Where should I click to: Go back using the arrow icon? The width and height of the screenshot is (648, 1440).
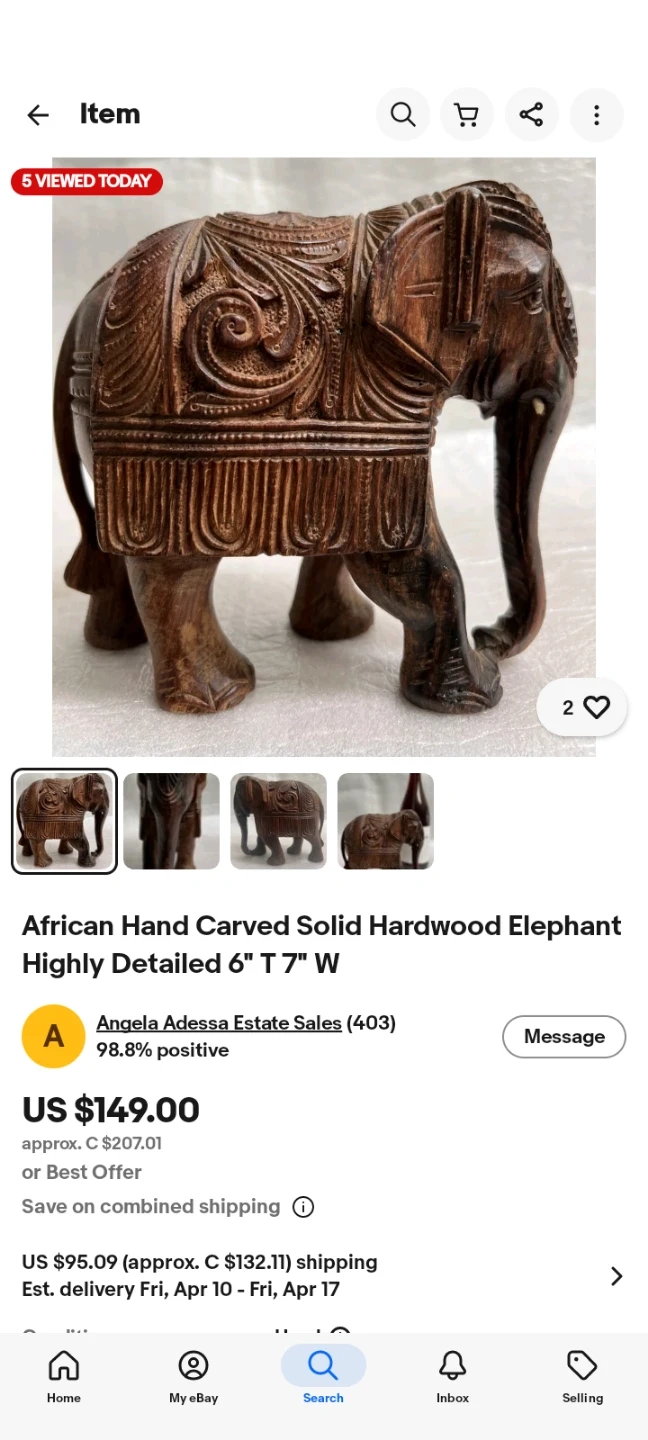point(38,115)
